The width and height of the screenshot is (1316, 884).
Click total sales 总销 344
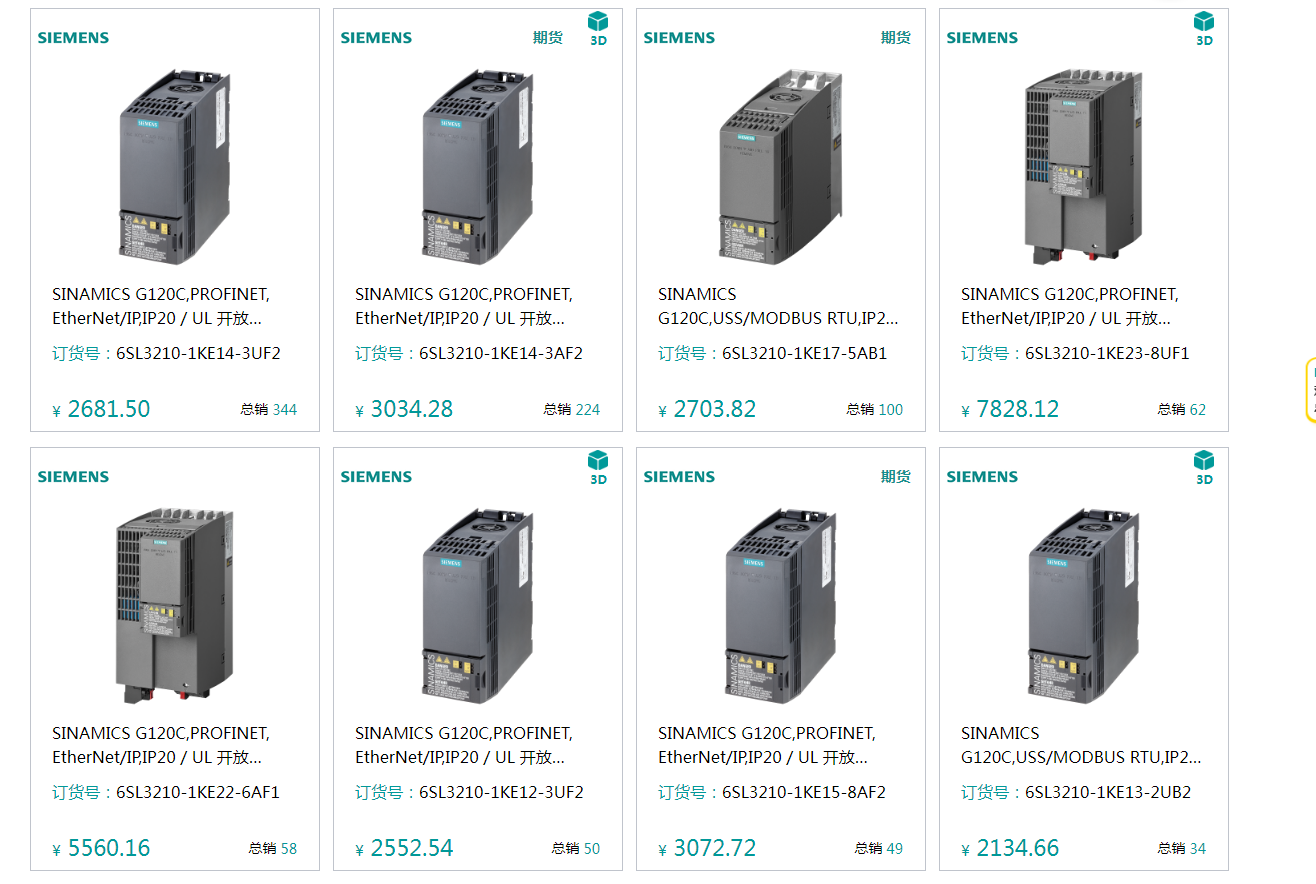click(269, 409)
